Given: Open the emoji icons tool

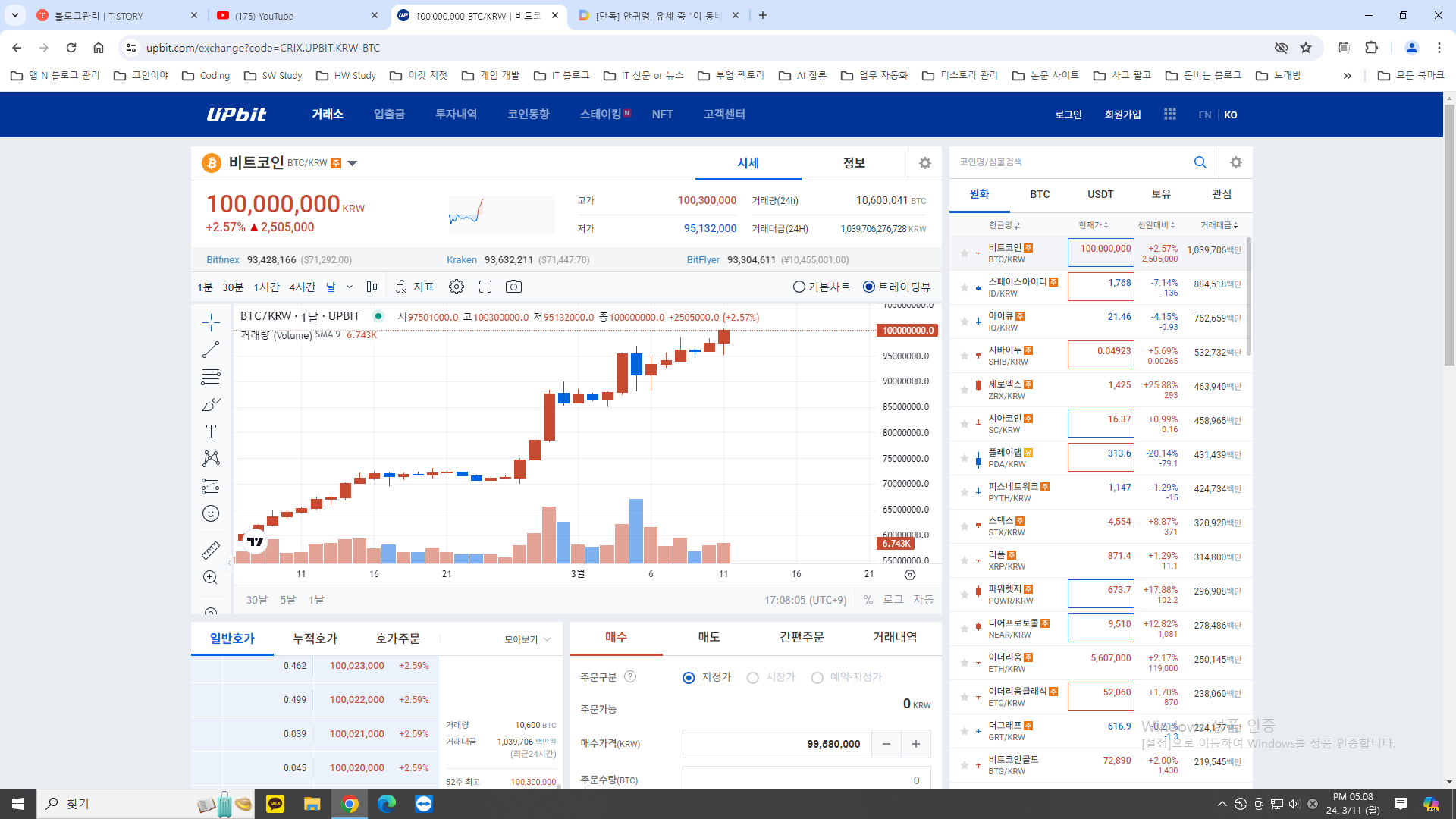Looking at the screenshot, I should [x=211, y=513].
